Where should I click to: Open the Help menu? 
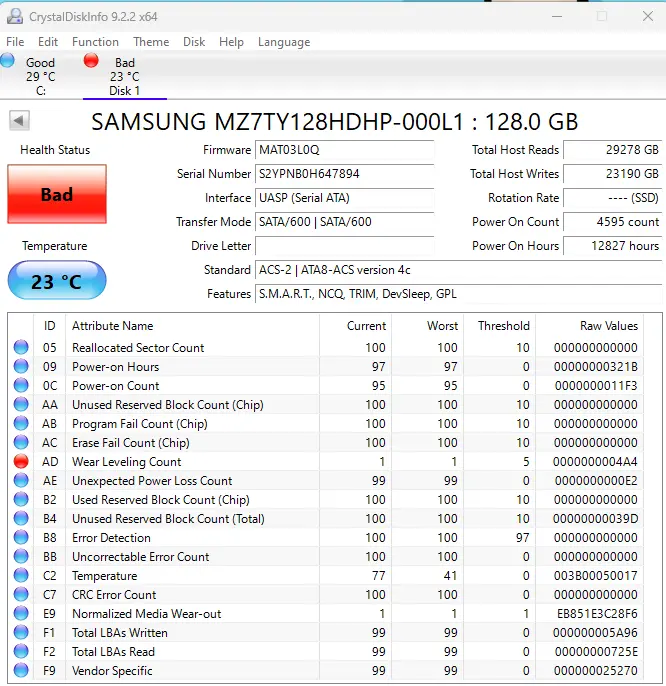pyautogui.click(x=231, y=42)
